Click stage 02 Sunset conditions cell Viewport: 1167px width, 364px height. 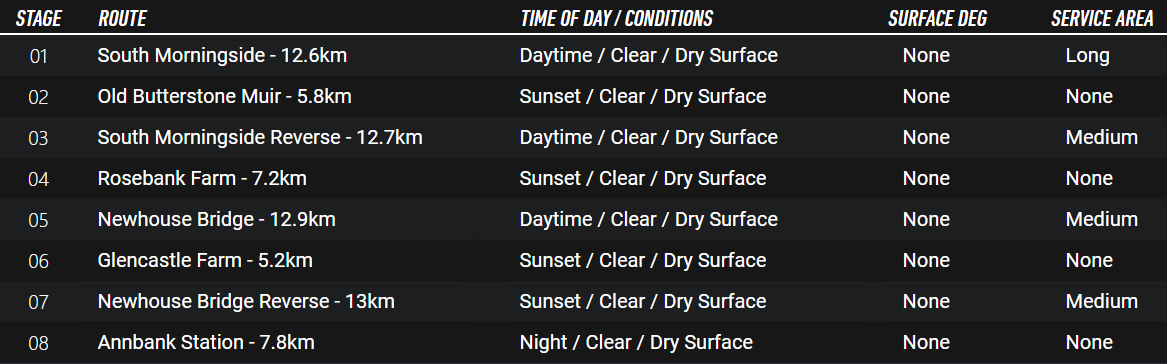click(643, 97)
